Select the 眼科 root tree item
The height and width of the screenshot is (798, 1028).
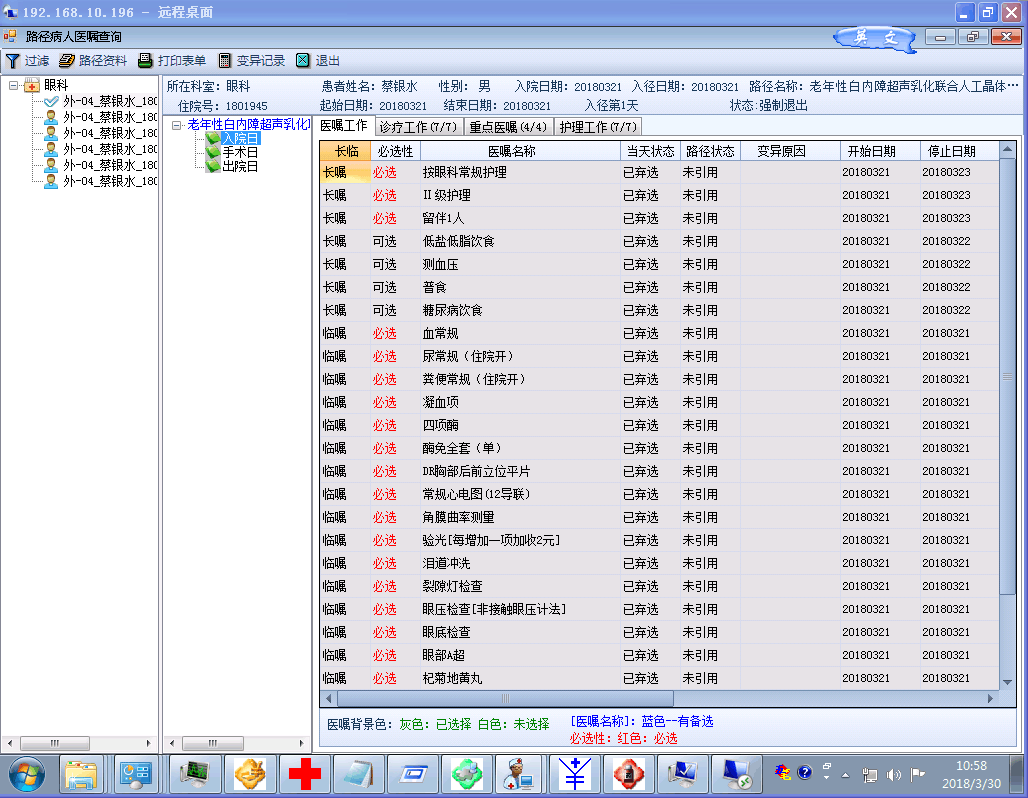[56, 85]
